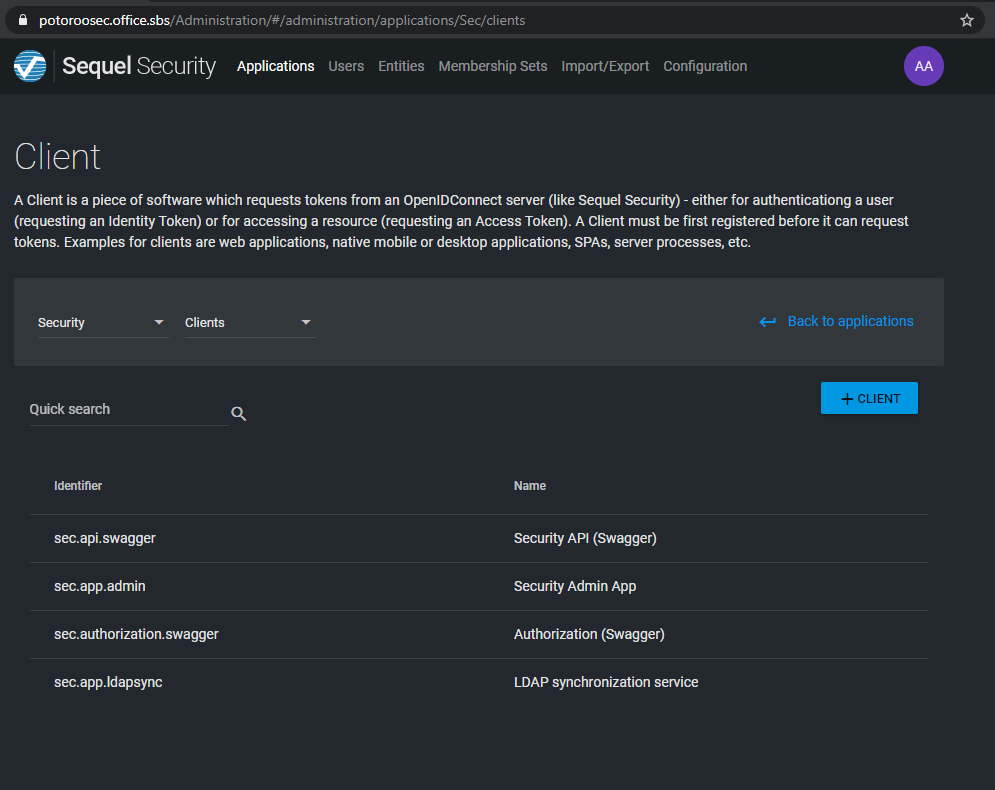The width and height of the screenshot is (995, 790).
Task: Bookmark page with the star icon
Action: pos(966,20)
